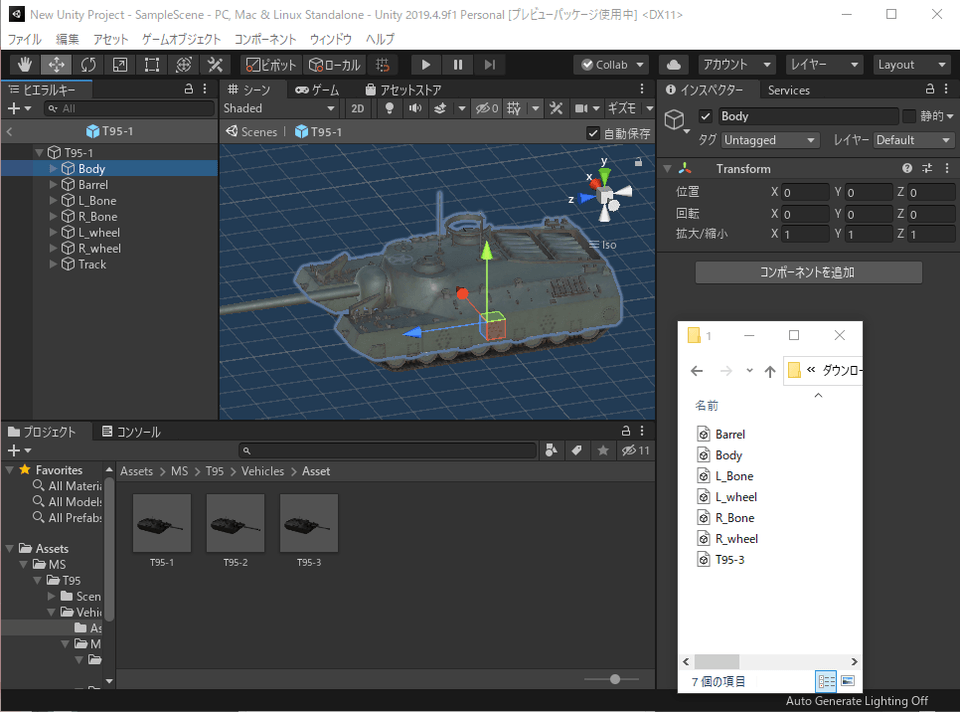Open Transform component help
Screen dimensions: 960x712
[x=907, y=168]
